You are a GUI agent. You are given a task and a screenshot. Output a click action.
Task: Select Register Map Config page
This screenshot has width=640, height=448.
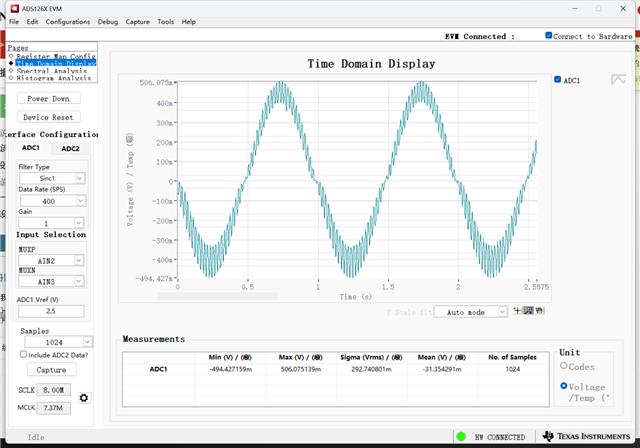click(x=56, y=56)
